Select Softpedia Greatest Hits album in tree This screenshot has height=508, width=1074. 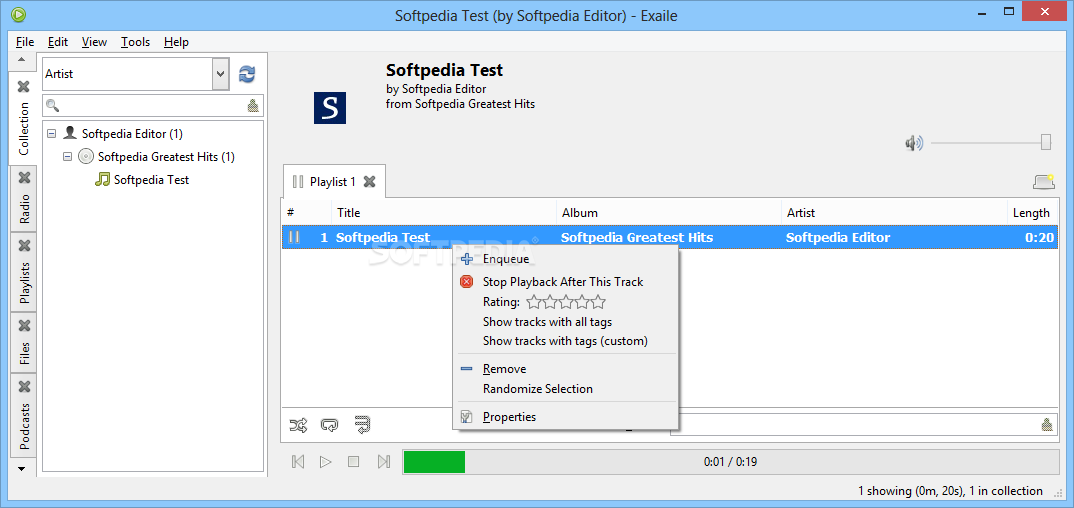[x=166, y=157]
